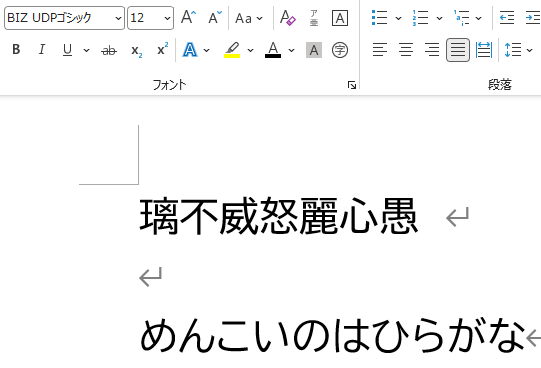Screen dimensions: 541x368
Task: Align text left
Action: pyautogui.click(x=380, y=50)
